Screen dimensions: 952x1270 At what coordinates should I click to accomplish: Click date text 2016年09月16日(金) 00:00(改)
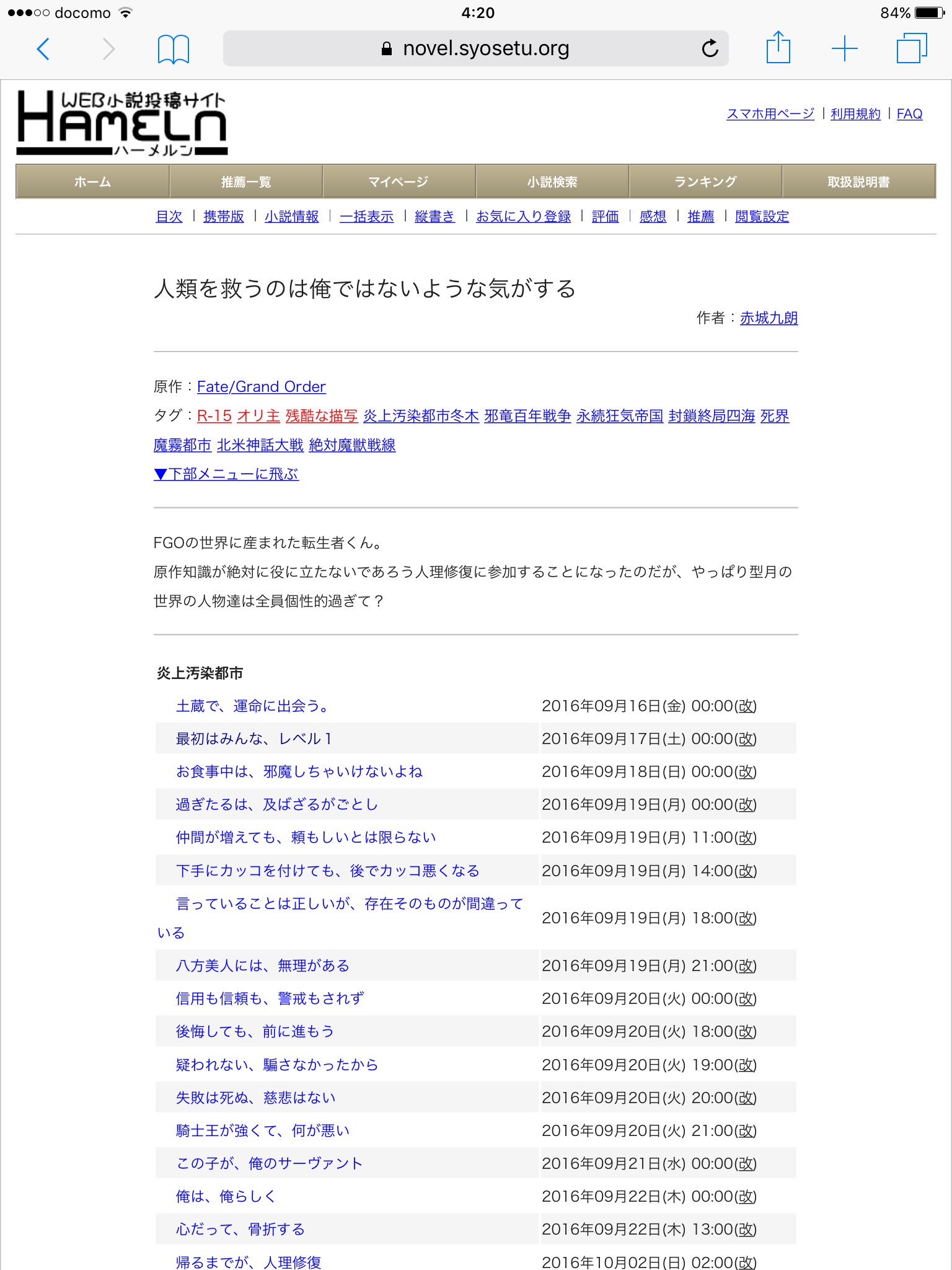click(x=650, y=706)
